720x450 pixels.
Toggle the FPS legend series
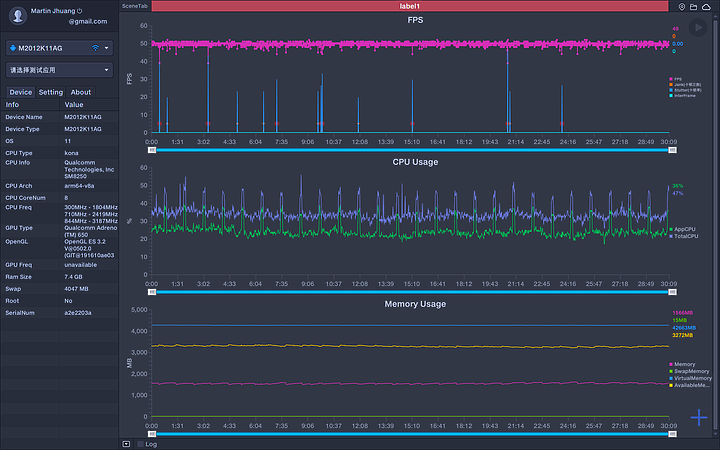pyautogui.click(x=675, y=79)
